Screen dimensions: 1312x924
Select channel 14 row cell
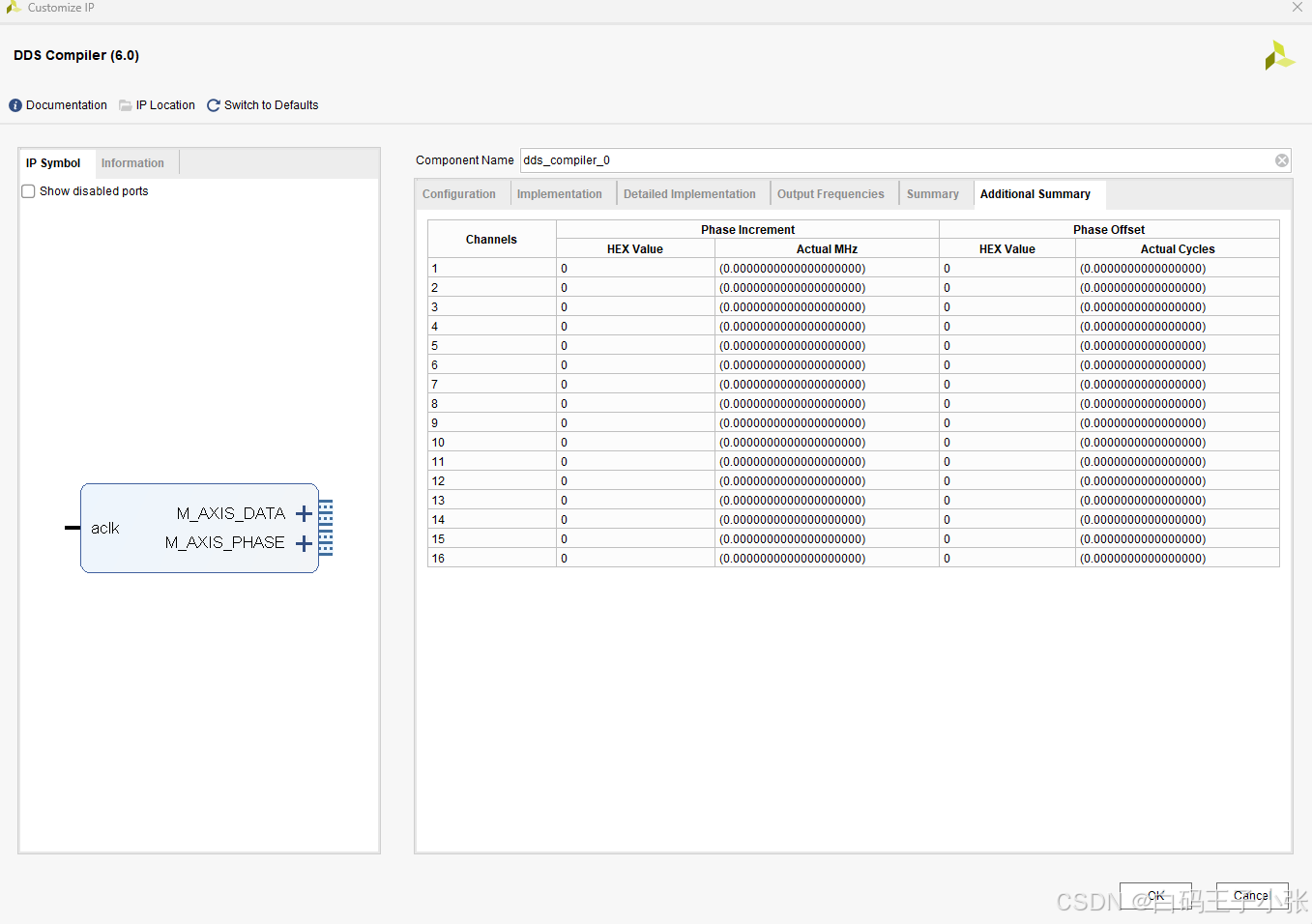coord(491,520)
